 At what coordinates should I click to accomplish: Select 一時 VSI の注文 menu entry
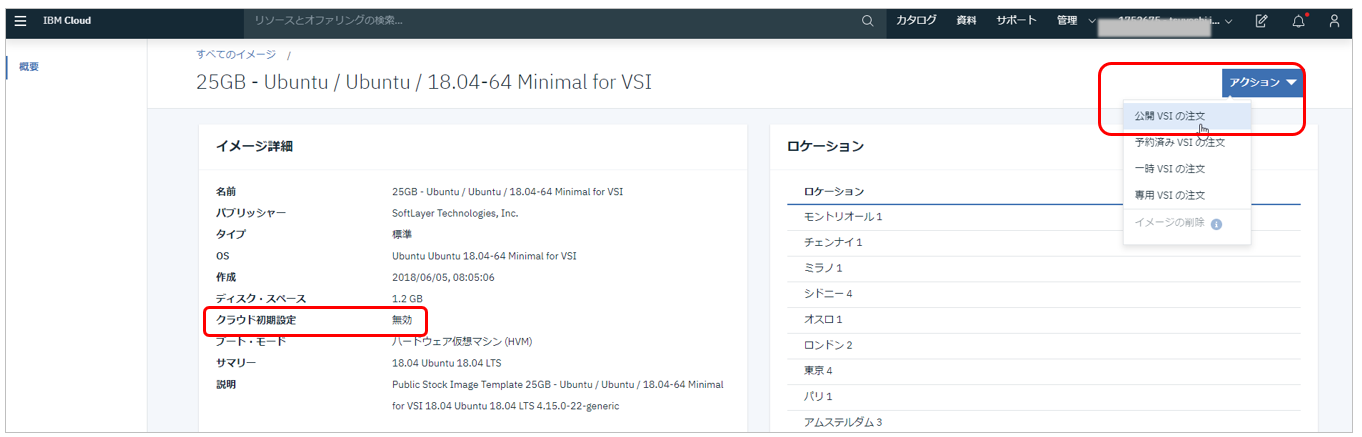[1186, 168]
